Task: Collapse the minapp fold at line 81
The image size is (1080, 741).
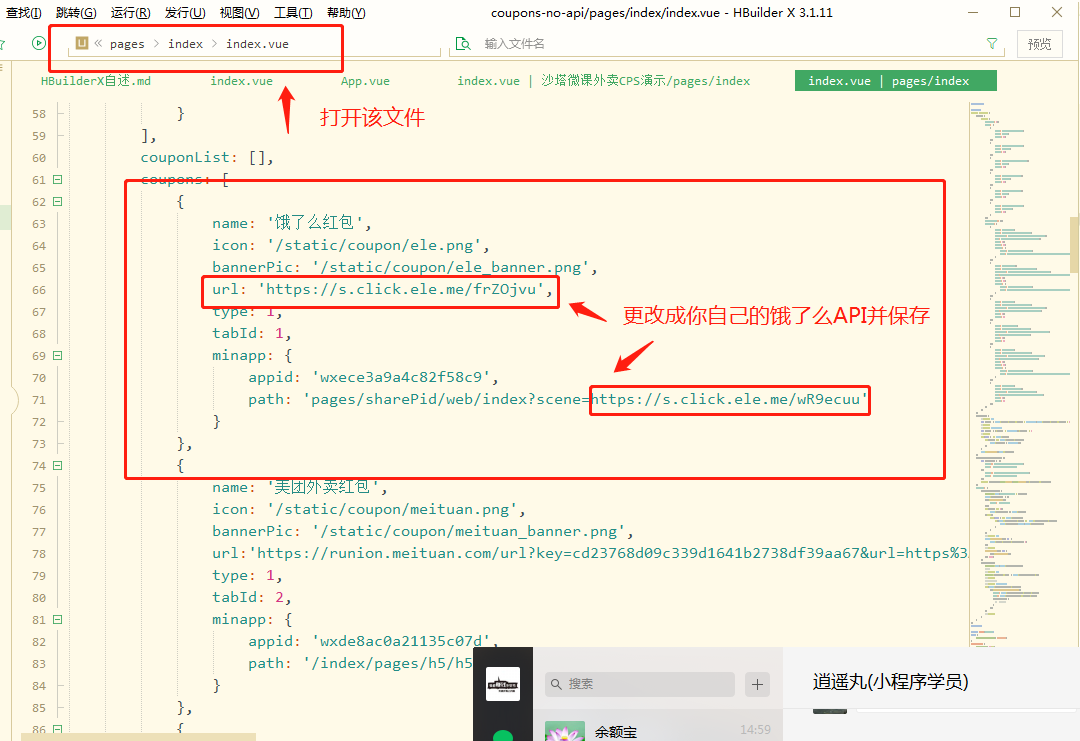Action: (x=58, y=620)
